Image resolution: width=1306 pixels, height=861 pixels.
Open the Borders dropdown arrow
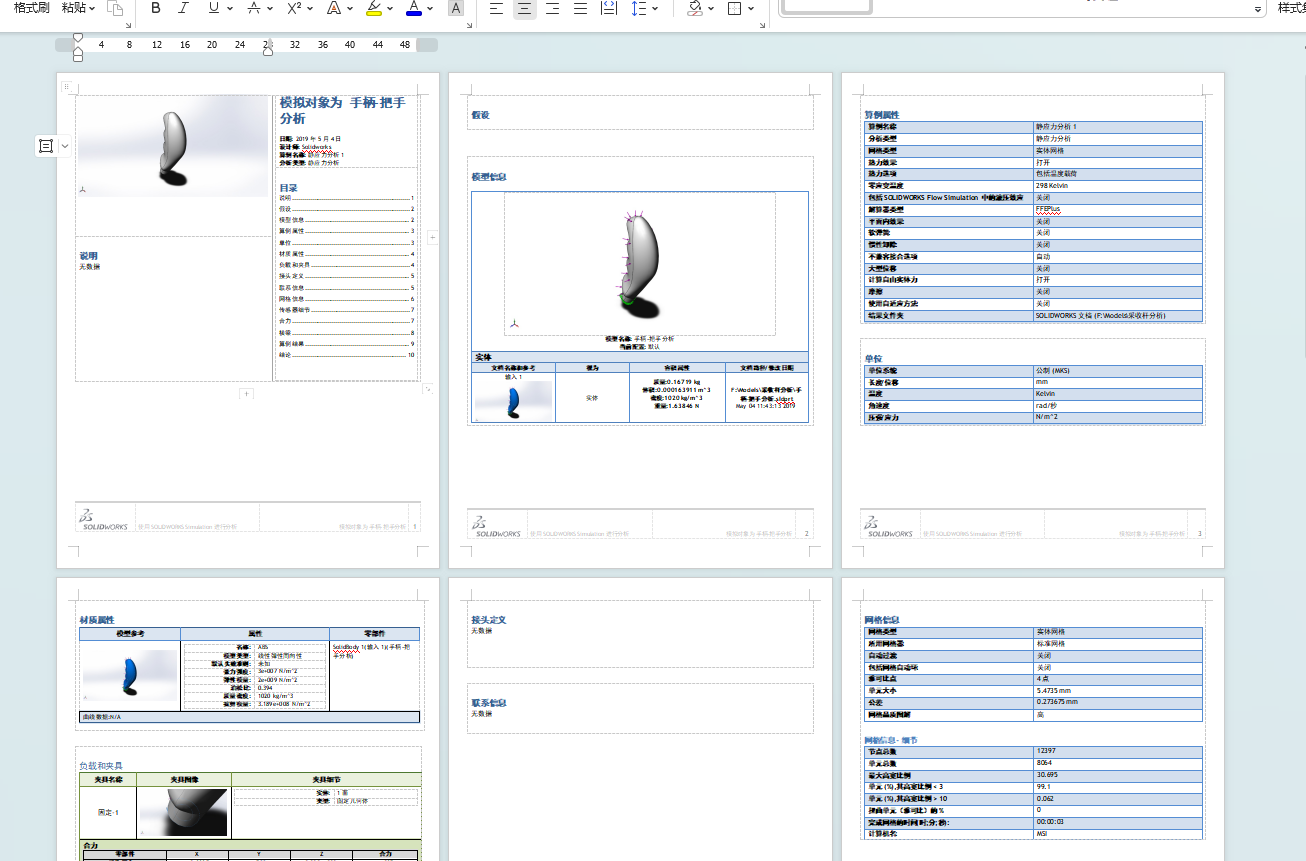[x=751, y=8]
